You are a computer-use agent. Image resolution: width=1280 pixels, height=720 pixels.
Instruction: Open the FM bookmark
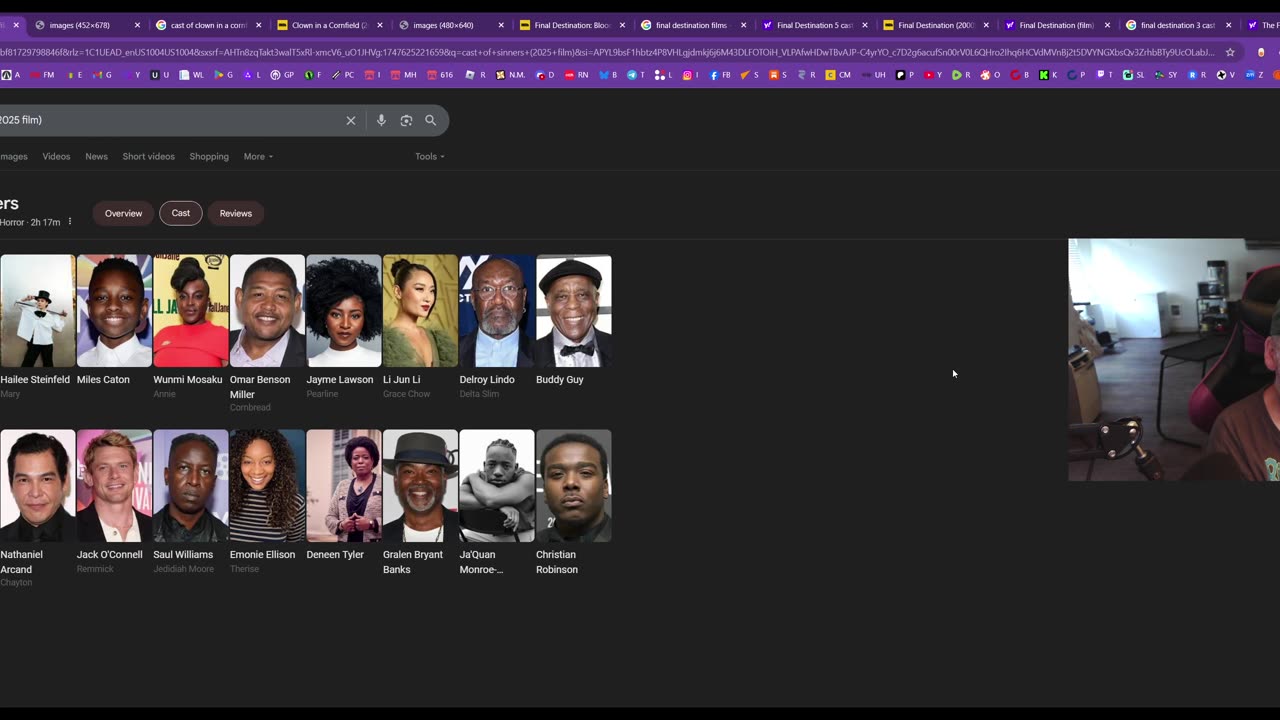[x=42, y=75]
